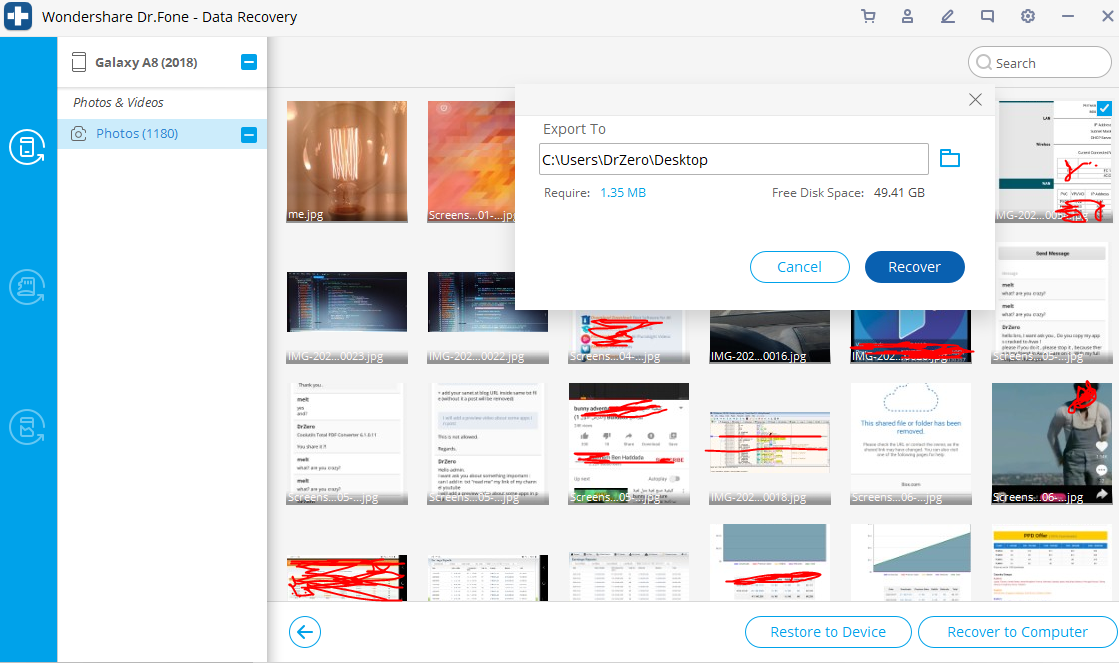Uncheck the checked top-right thumbnail checkbox
Image resolution: width=1119 pixels, height=663 pixels.
[x=1104, y=108]
